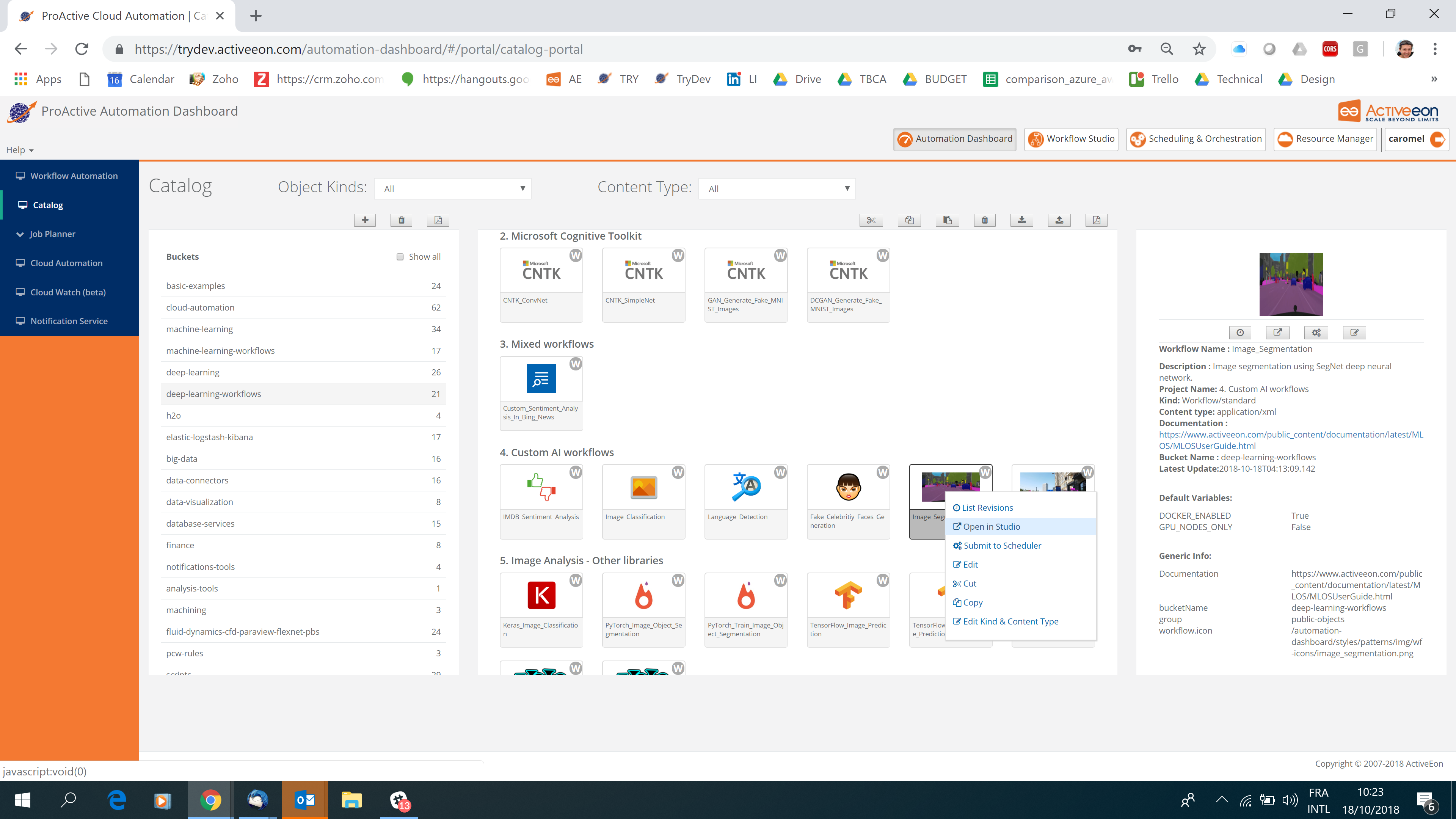Add a new bucket with the plus button
This screenshot has width=1456, height=819.
(365, 220)
